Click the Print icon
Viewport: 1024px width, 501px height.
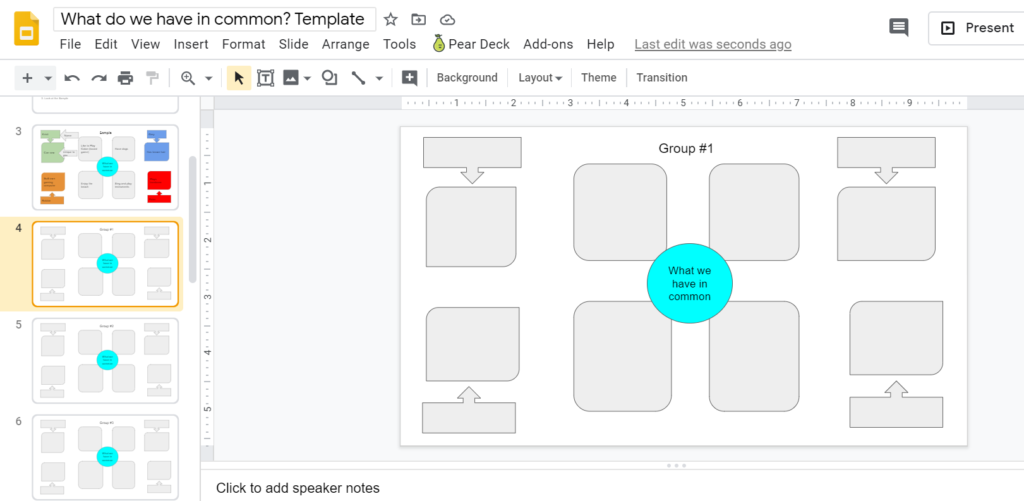coord(125,78)
